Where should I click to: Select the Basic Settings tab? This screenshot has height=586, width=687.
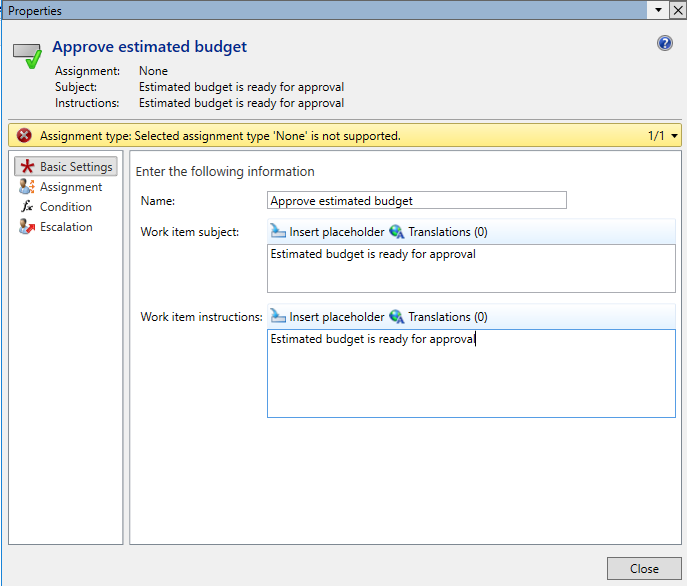[66, 167]
